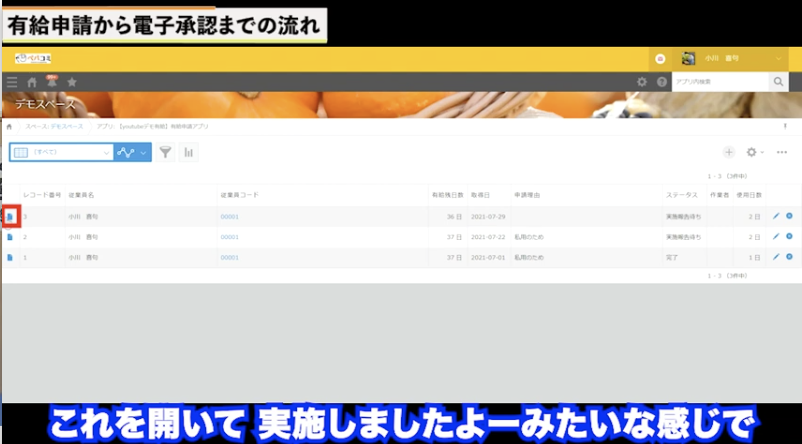Click employee code 00001 link in first row
Screen dimensions: 802x444
point(230,216)
